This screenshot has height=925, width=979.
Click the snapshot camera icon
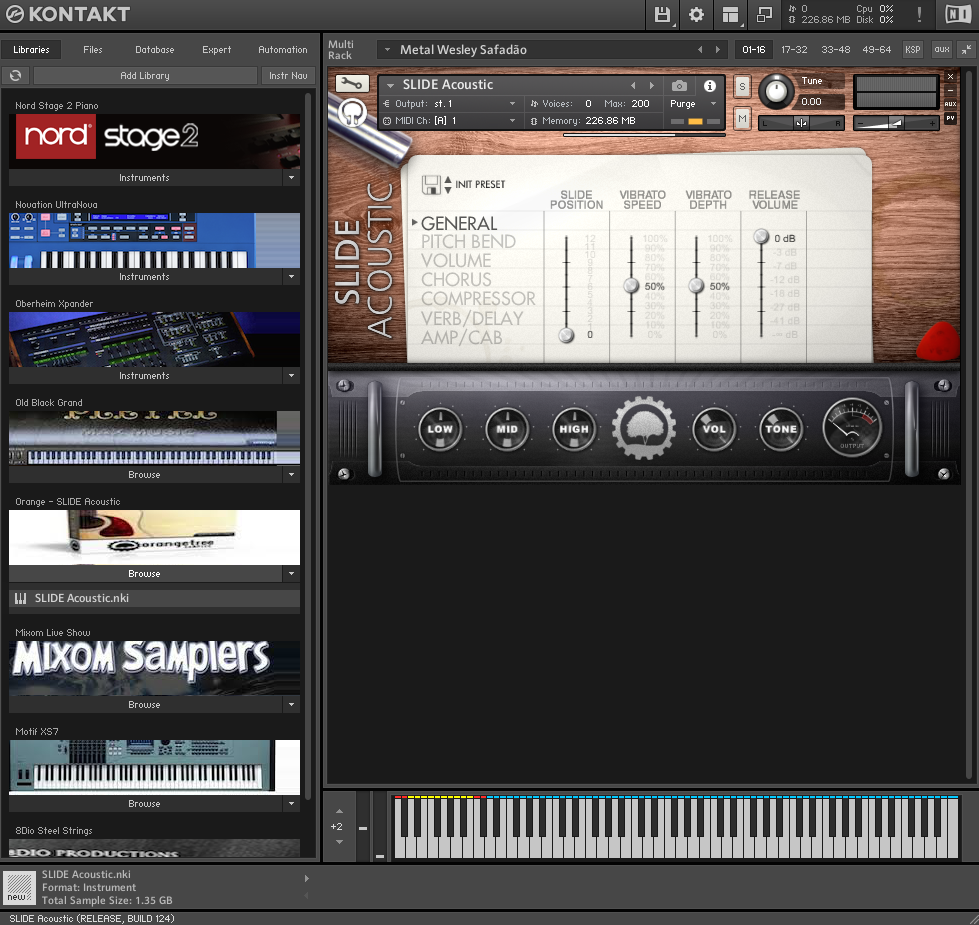679,86
